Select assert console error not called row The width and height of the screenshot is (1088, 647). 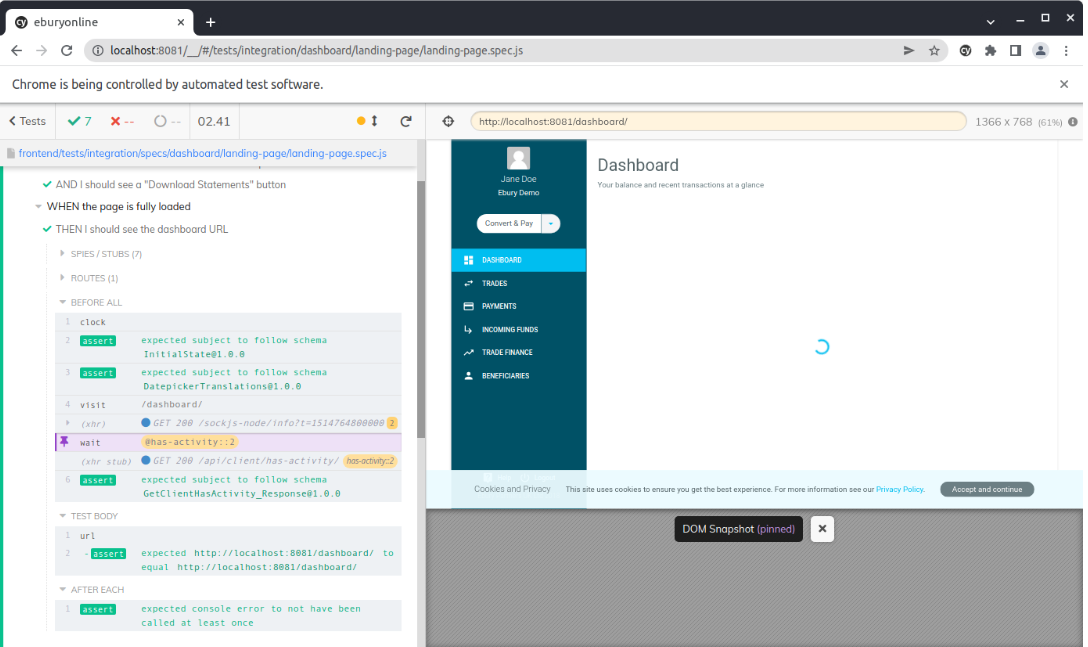point(228,616)
